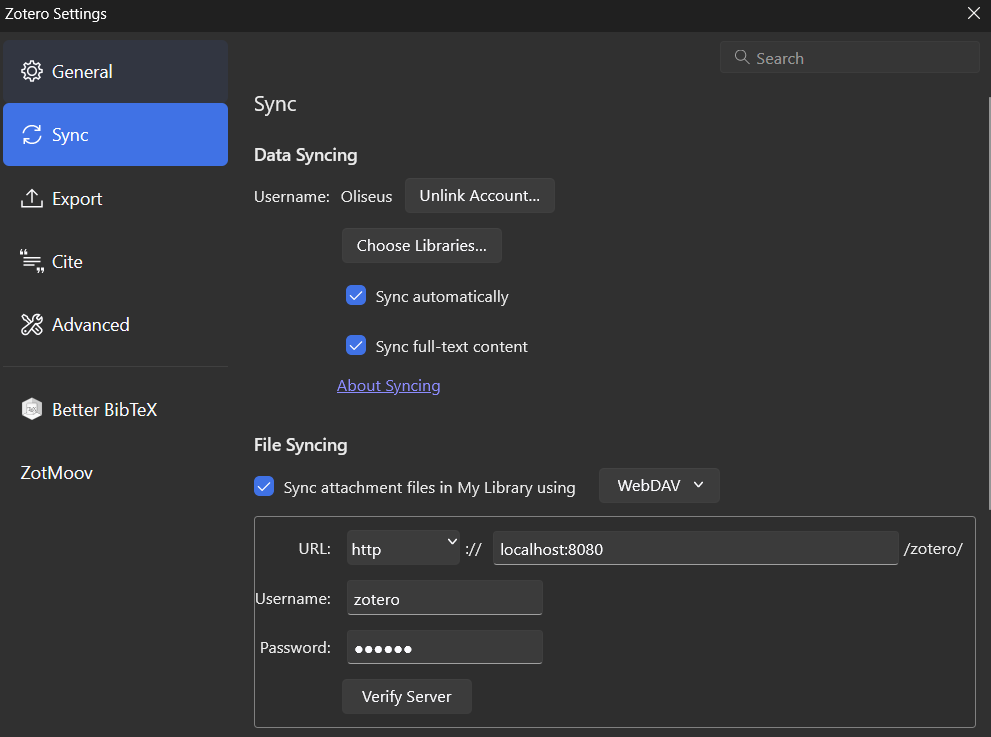Open the Choose Libraries dialog
This screenshot has height=737, width=991.
(x=421, y=245)
